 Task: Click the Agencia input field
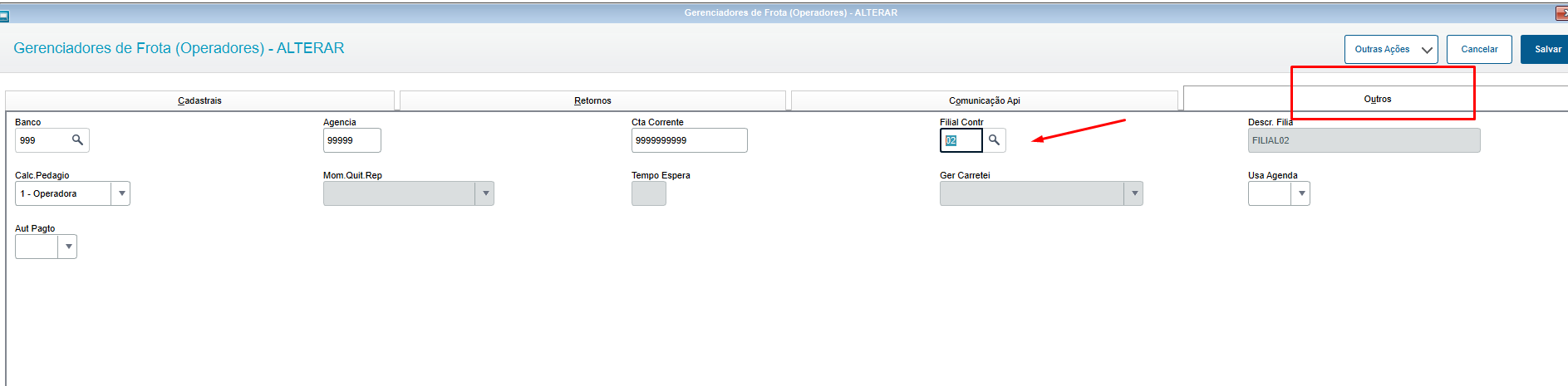pyautogui.click(x=352, y=140)
